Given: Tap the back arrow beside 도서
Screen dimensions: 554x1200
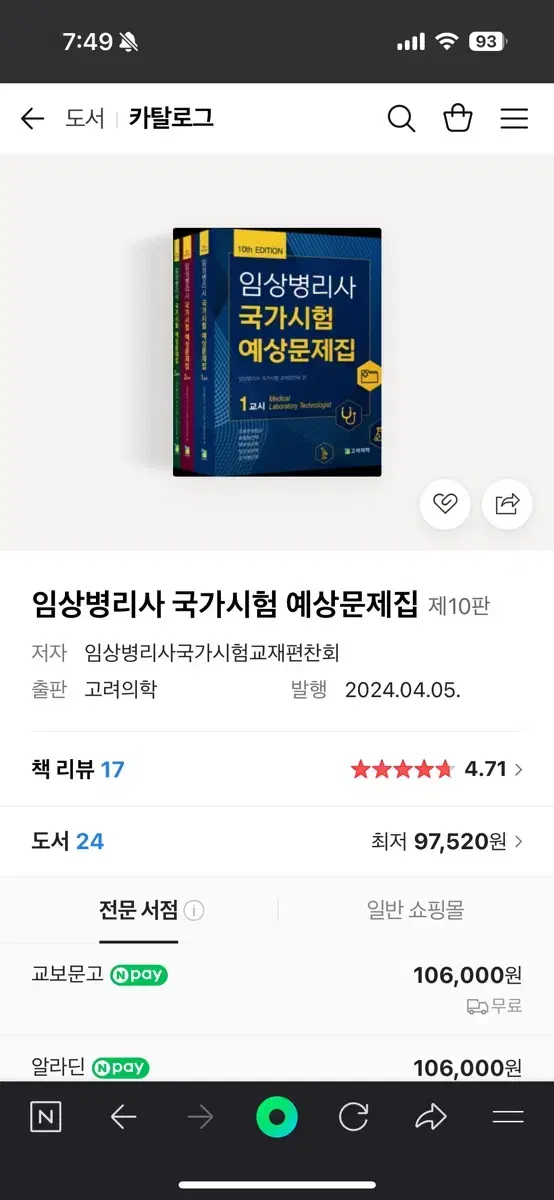Looking at the screenshot, I should pos(33,119).
